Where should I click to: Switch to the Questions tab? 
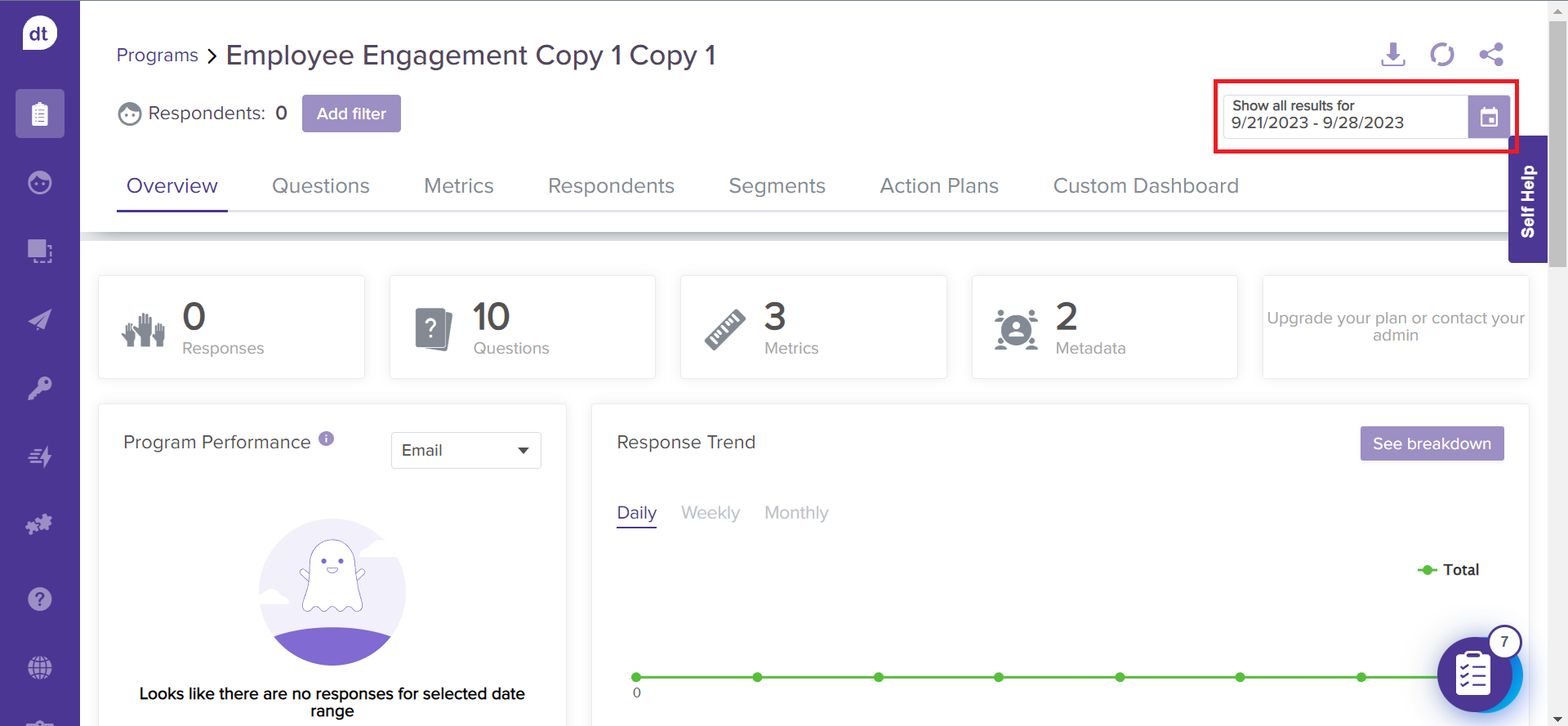tap(320, 186)
